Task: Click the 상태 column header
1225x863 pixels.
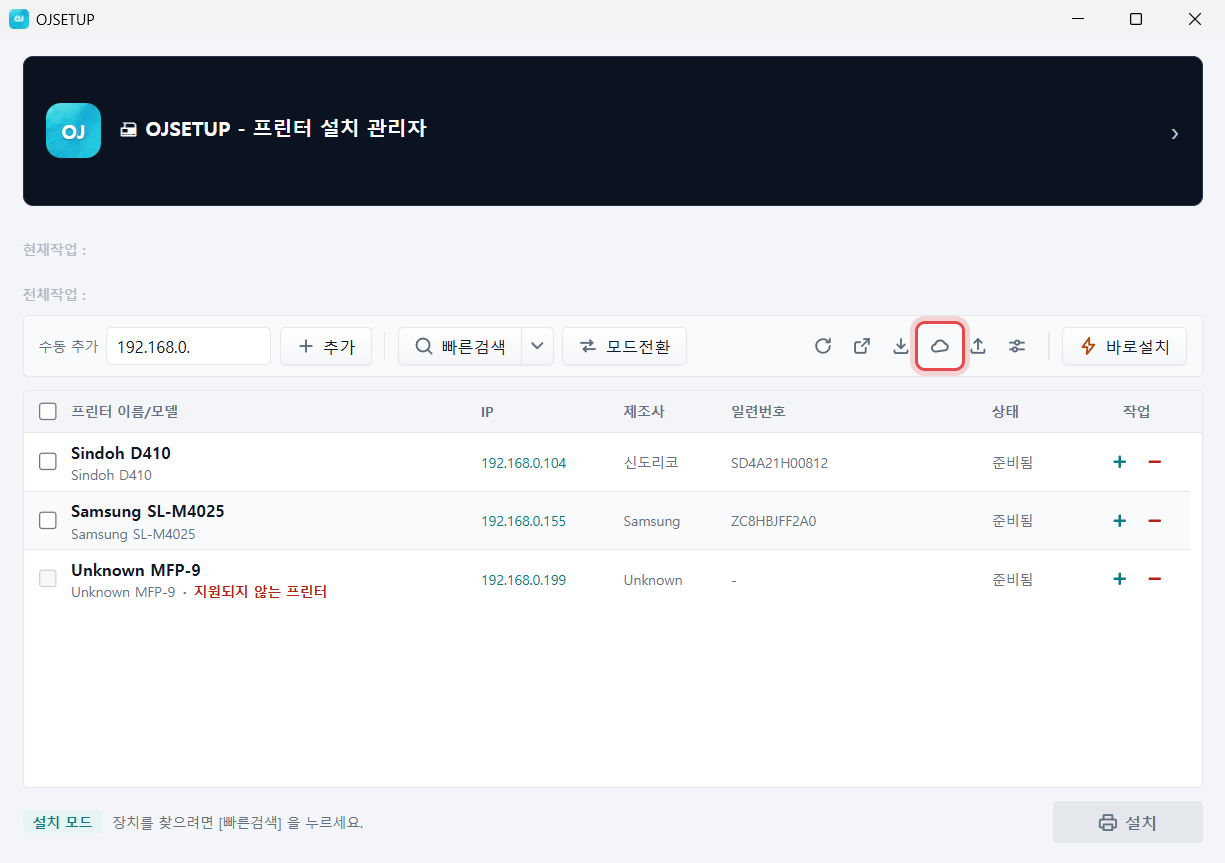Action: tap(1005, 411)
